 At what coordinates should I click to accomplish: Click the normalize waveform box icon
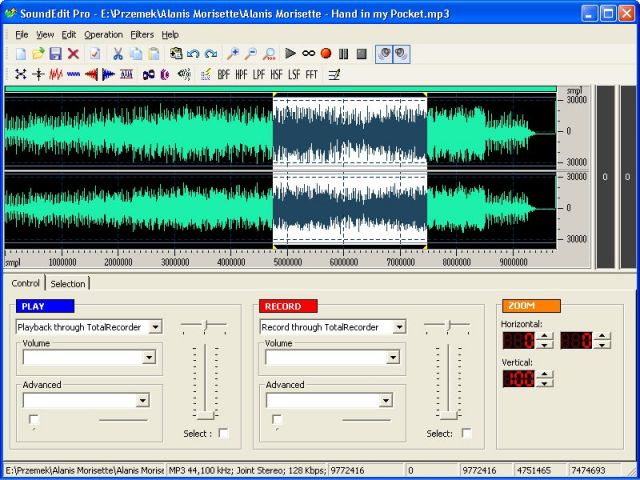coord(127,74)
